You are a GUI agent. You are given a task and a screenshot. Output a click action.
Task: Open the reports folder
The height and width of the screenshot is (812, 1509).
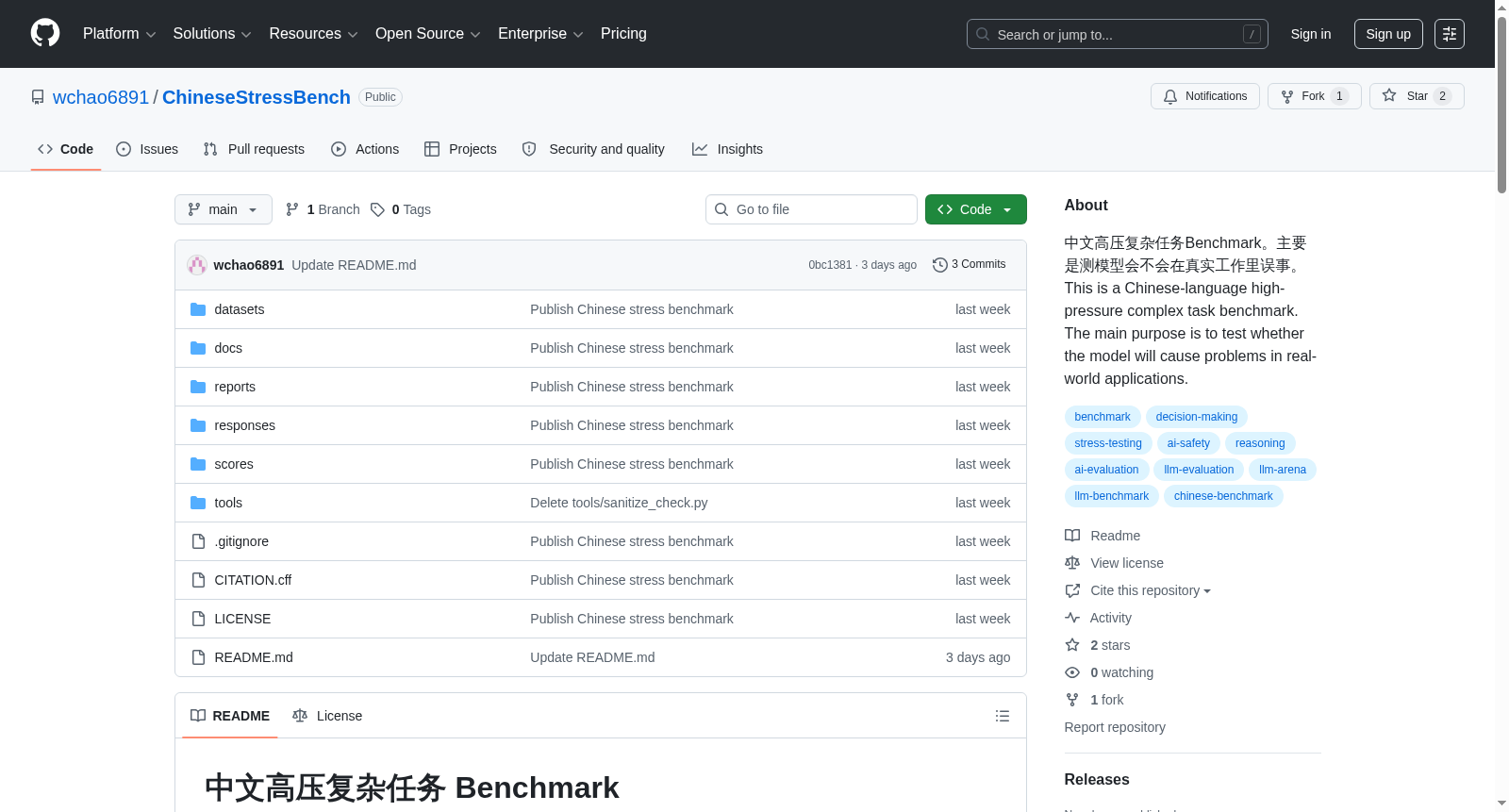tap(235, 387)
